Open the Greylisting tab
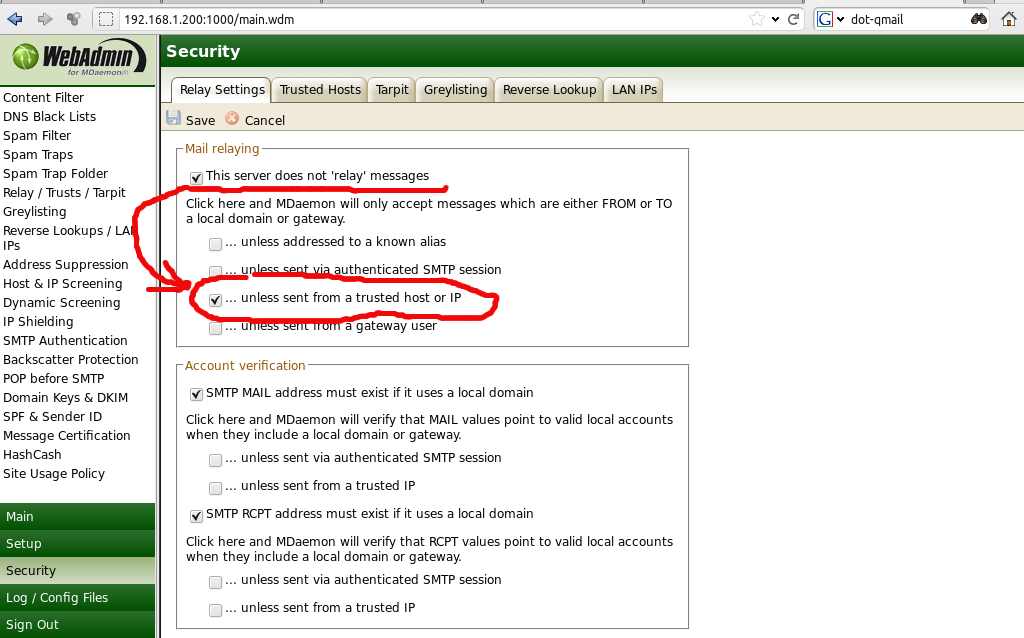This screenshot has height=638, width=1024. click(455, 90)
